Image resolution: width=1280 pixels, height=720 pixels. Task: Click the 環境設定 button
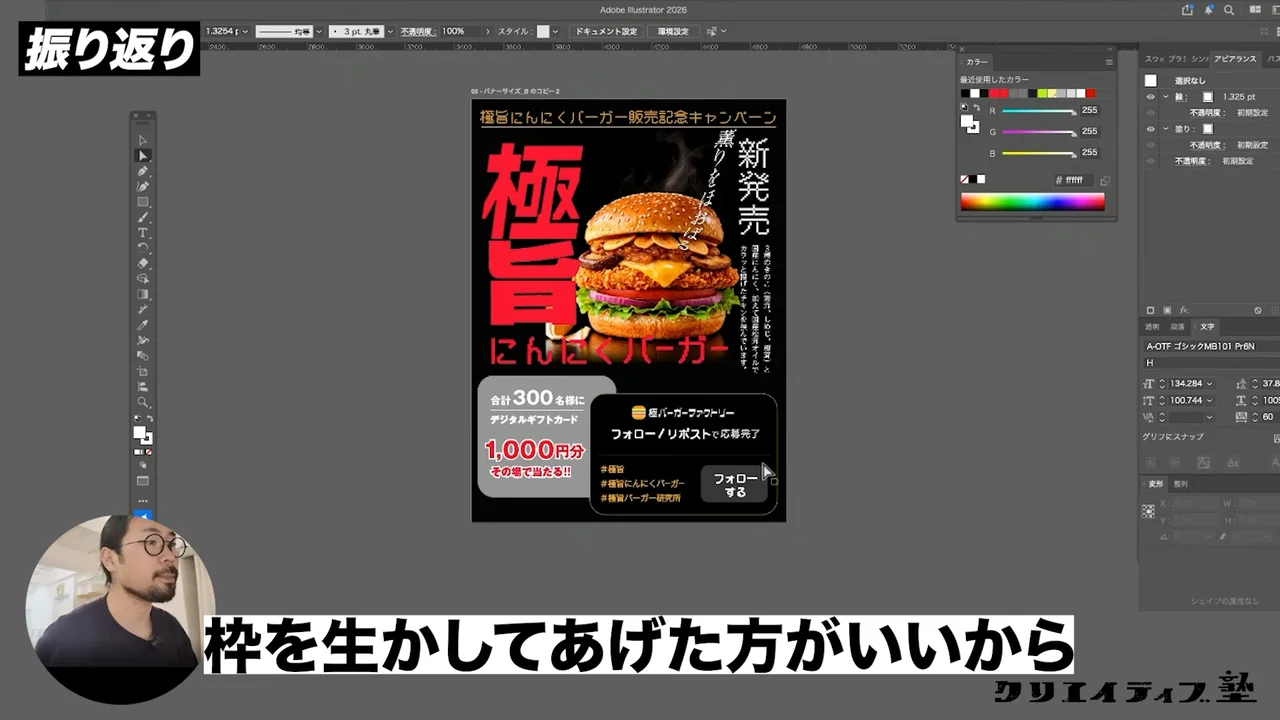coord(673,32)
